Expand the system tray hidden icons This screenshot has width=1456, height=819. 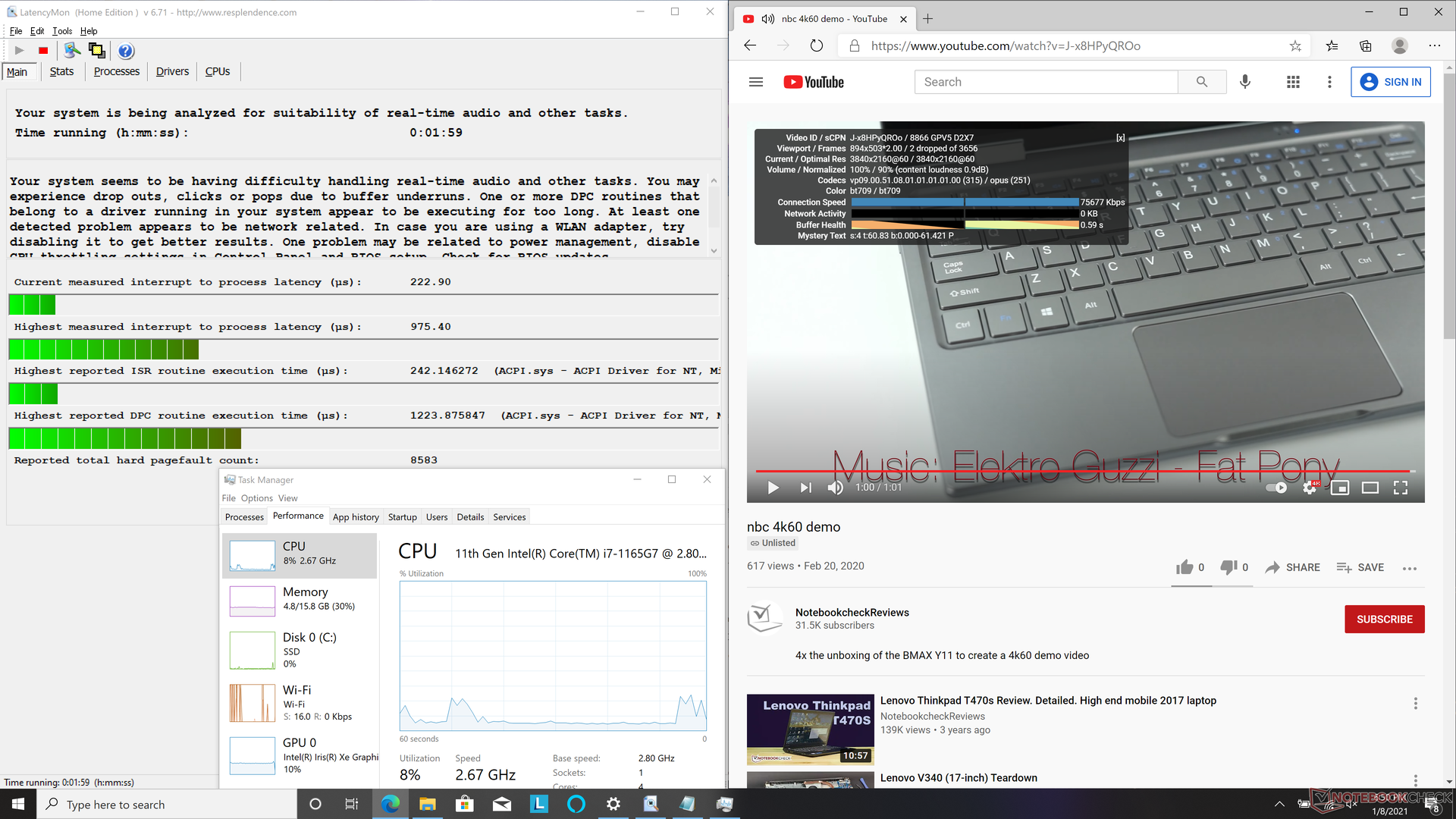click(x=1279, y=804)
